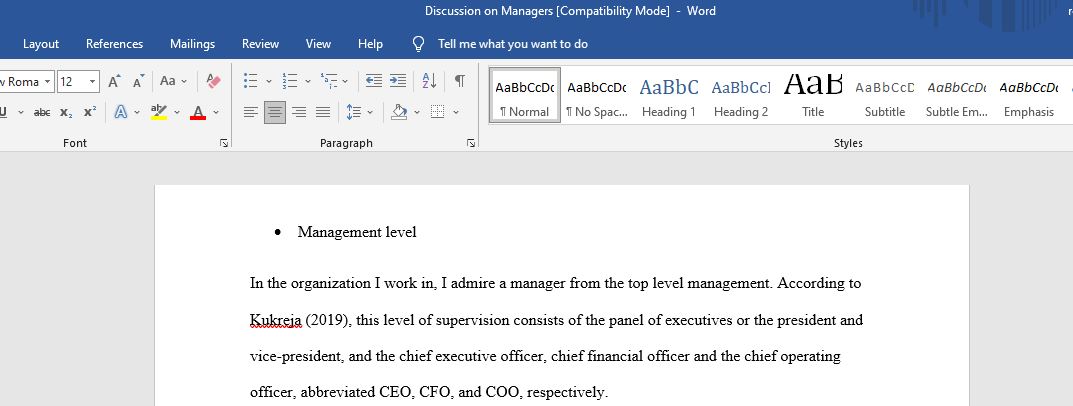1073x406 pixels.
Task: Apply the Heading 1 style
Action: tap(669, 95)
